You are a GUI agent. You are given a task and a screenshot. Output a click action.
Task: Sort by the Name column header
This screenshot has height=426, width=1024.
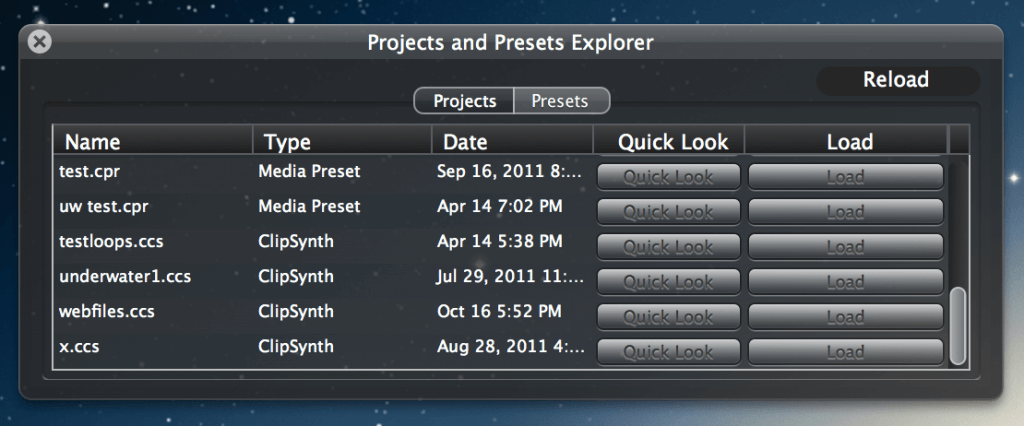153,142
